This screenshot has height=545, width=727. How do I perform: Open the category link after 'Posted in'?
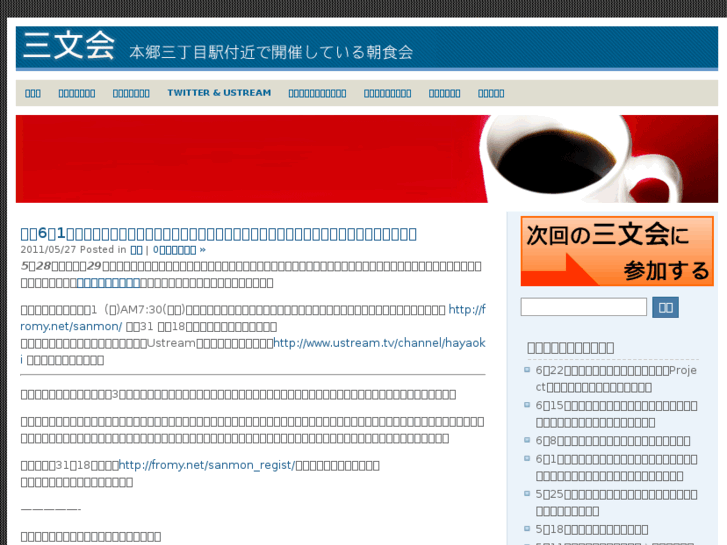[136, 250]
